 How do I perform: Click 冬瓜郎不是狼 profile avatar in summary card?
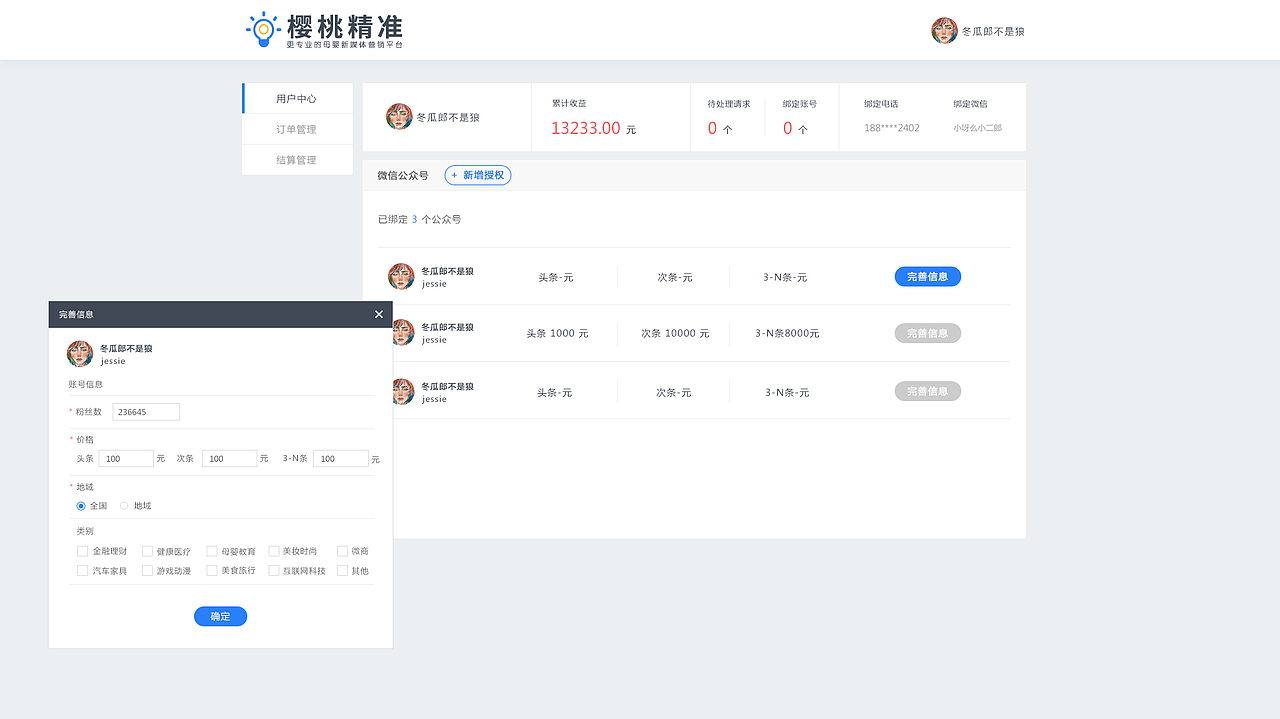tap(399, 116)
